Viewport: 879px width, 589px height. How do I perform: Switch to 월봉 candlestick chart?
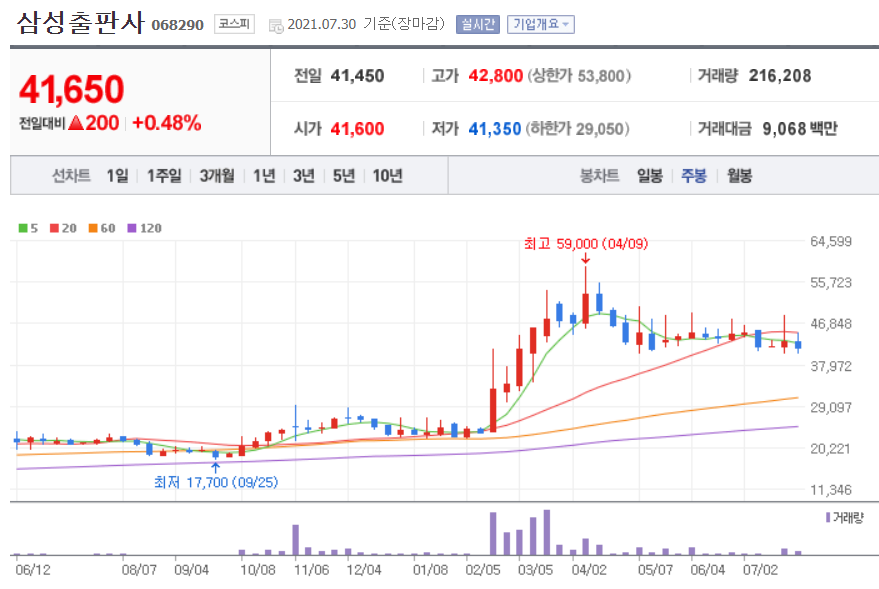pos(739,176)
